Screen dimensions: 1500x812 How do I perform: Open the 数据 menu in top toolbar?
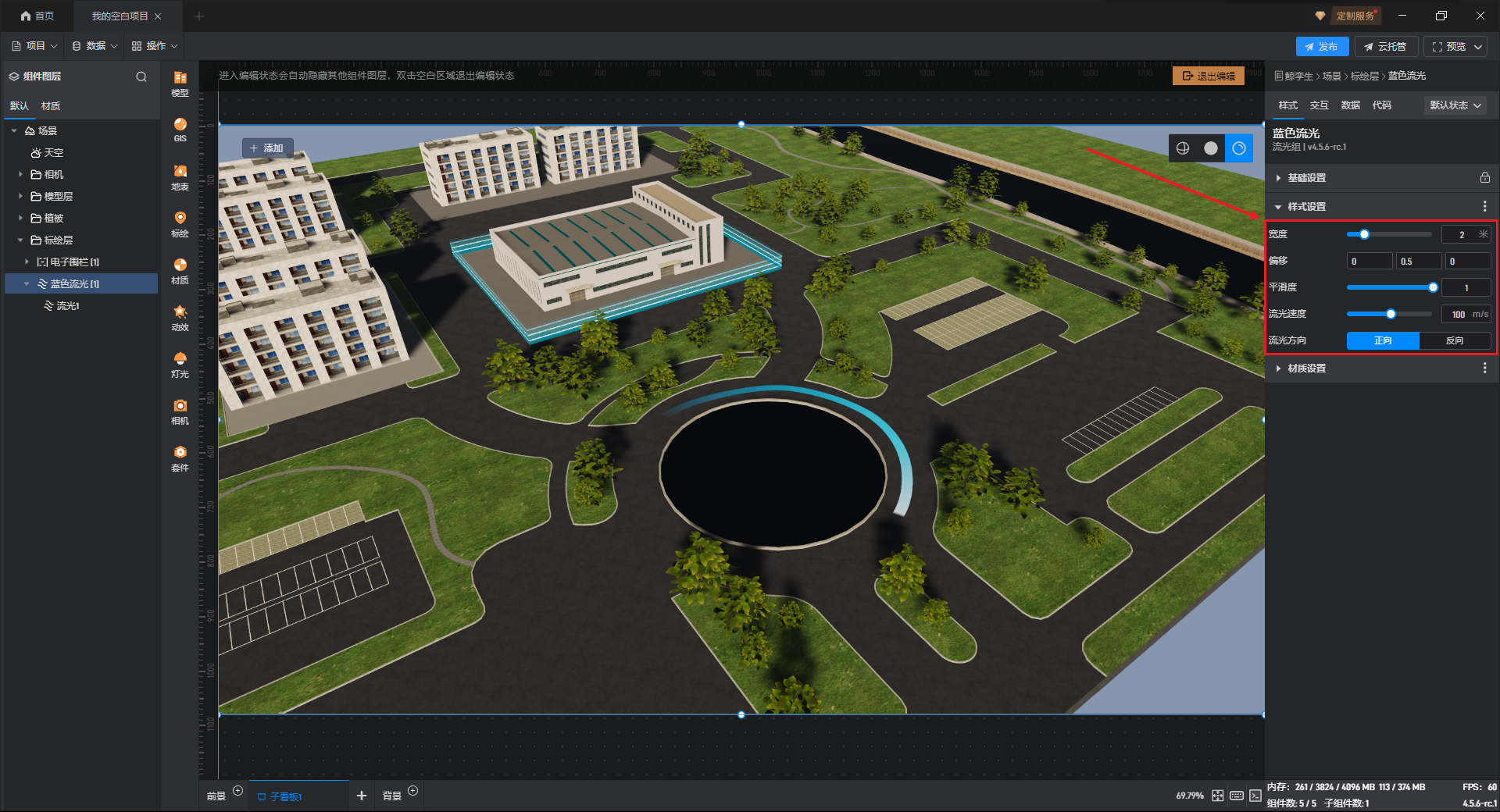(95, 46)
